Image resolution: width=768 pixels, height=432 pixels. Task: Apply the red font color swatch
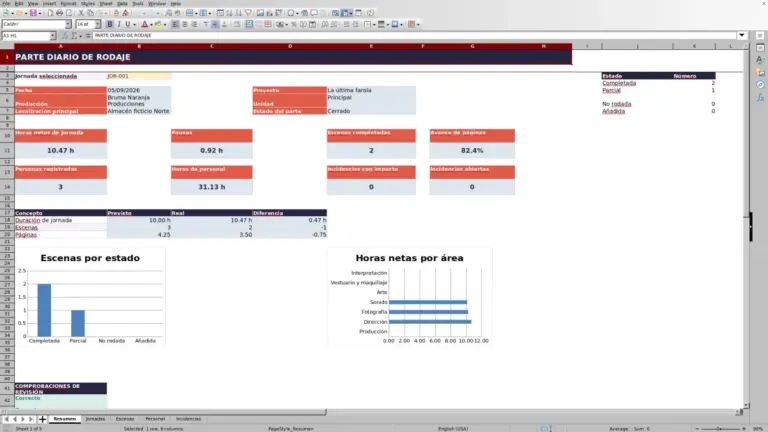(144, 24)
